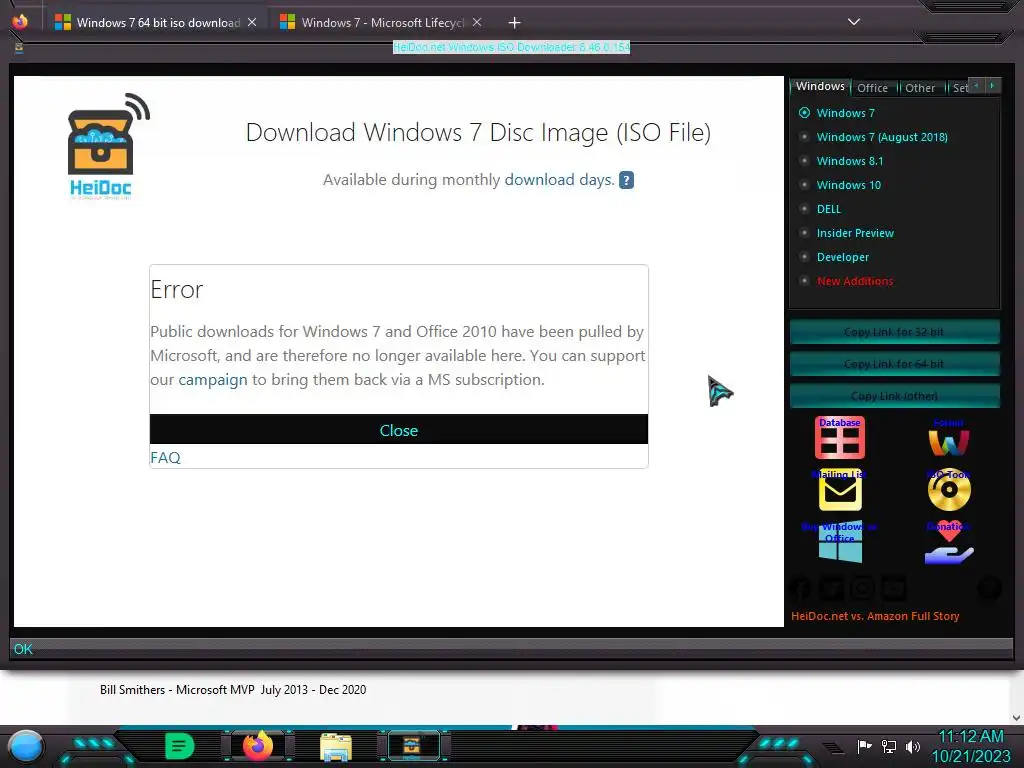Viewport: 1024px width, 768px height.
Task: Open the Windows Start orb
Action: click(26, 747)
